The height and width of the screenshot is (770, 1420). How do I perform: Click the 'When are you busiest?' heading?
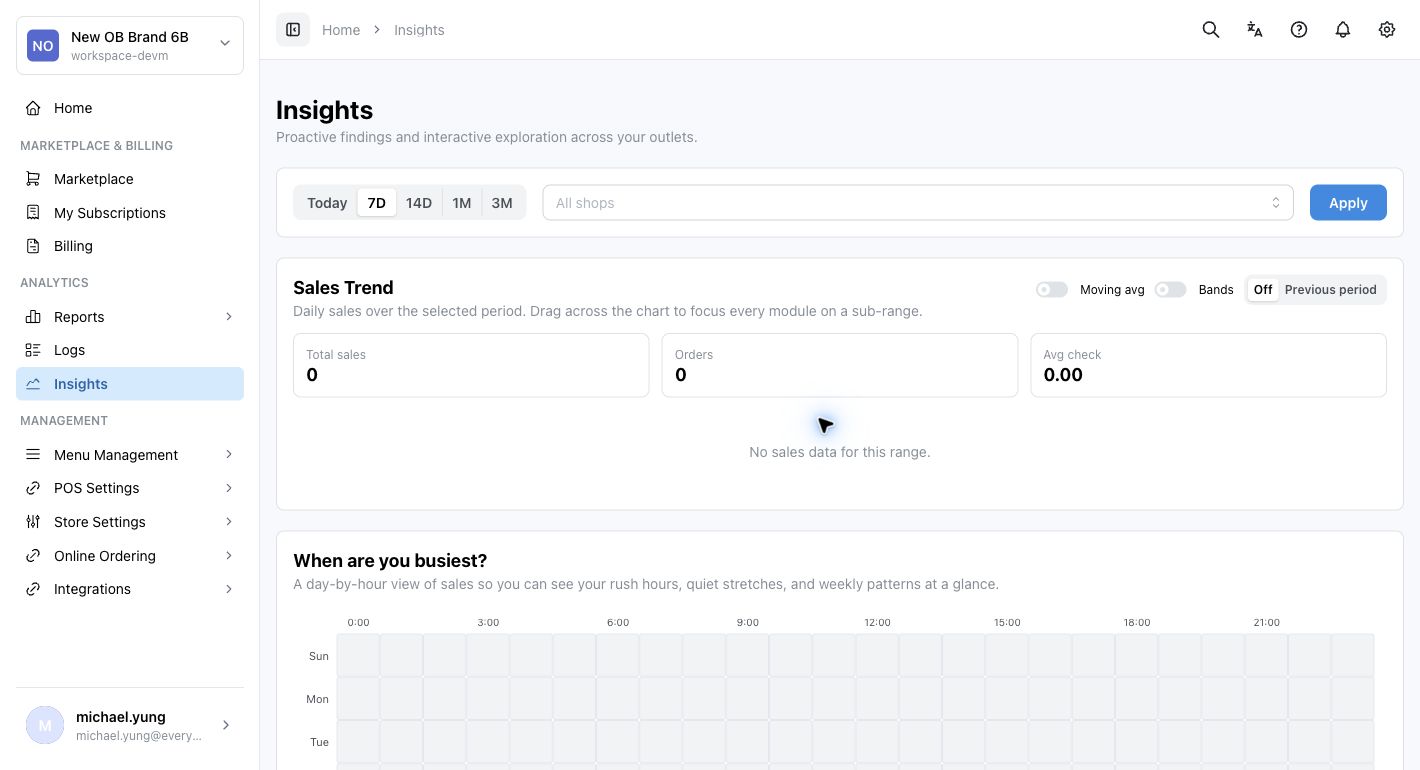[x=390, y=561]
